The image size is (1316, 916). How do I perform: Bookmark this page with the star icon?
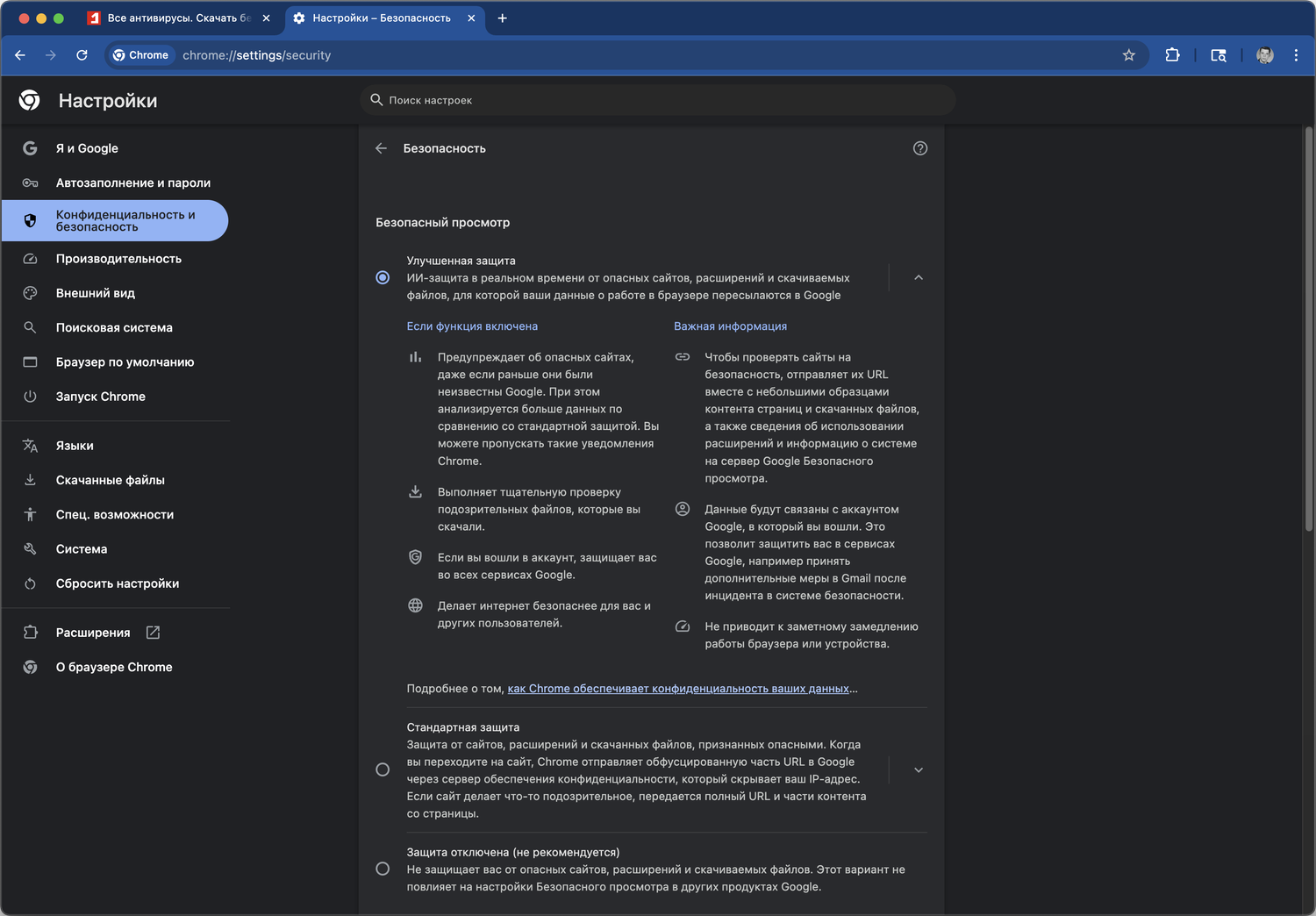tap(1129, 55)
